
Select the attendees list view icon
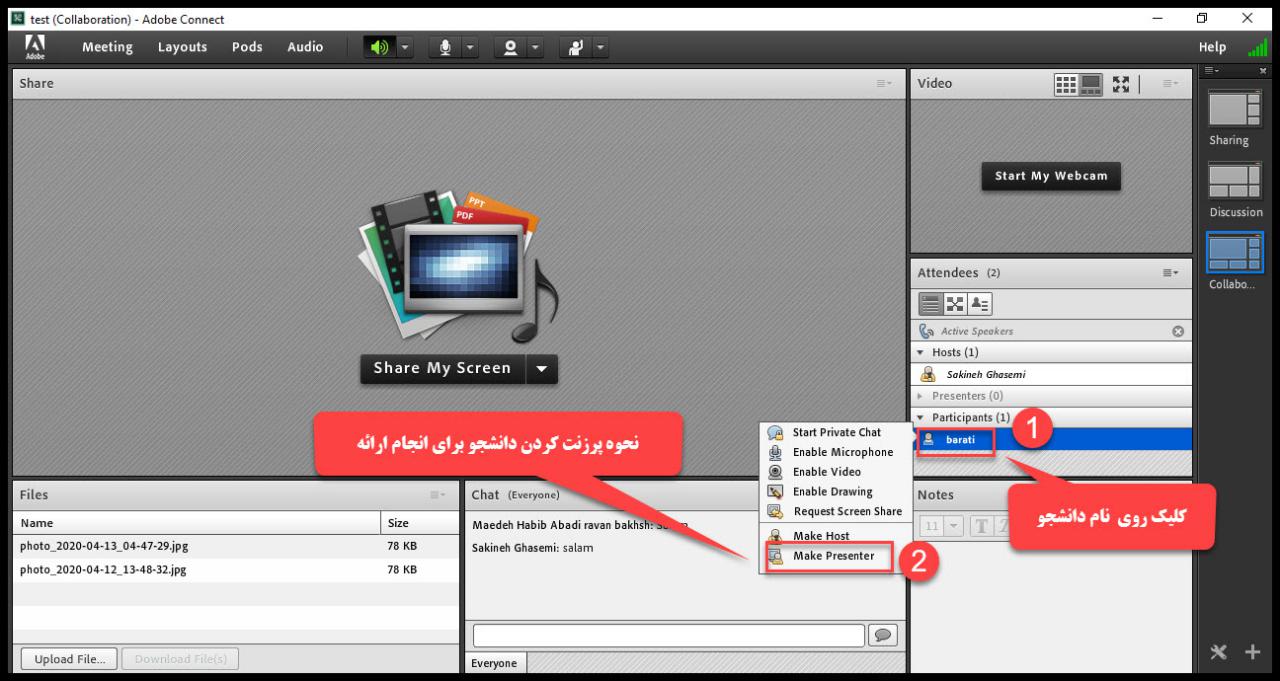click(x=929, y=303)
